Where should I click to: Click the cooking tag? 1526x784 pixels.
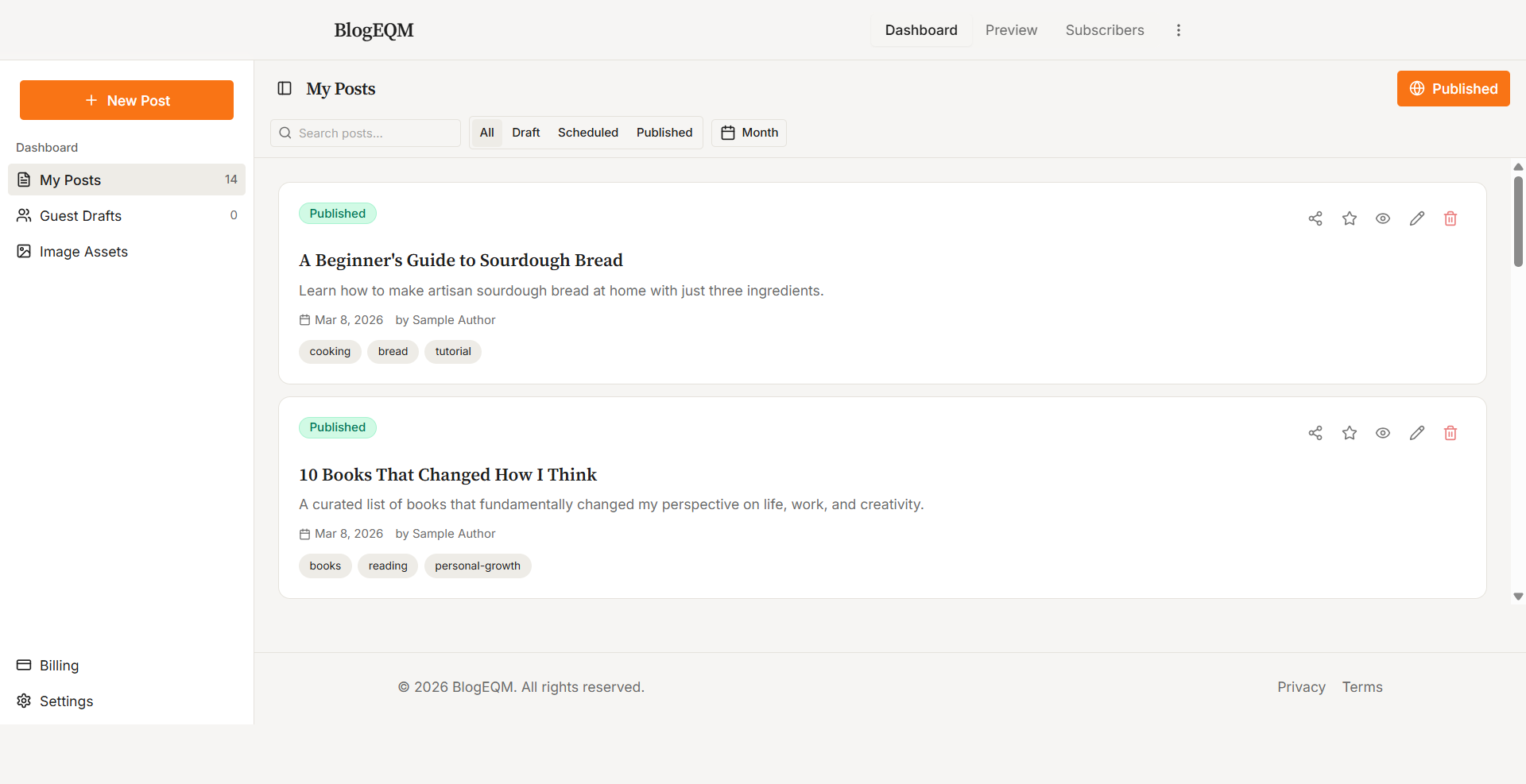pos(330,352)
